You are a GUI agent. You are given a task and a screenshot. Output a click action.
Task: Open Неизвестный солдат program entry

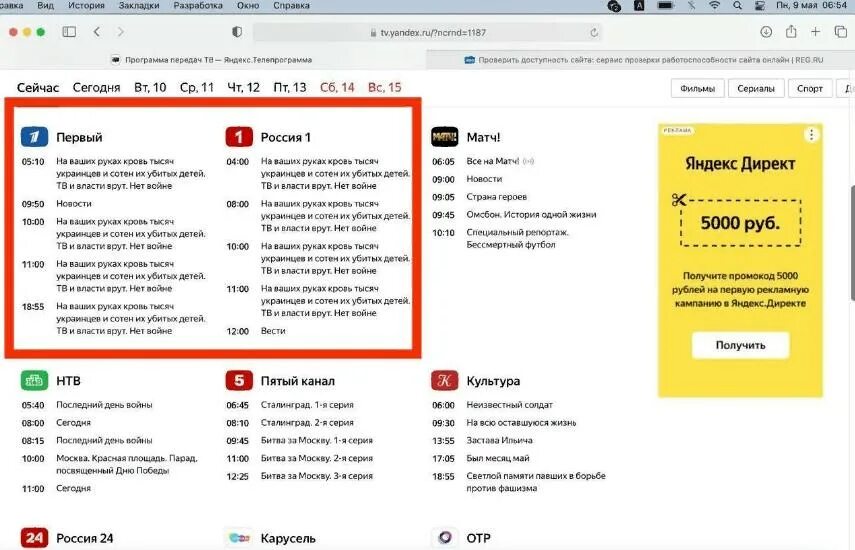coord(509,405)
